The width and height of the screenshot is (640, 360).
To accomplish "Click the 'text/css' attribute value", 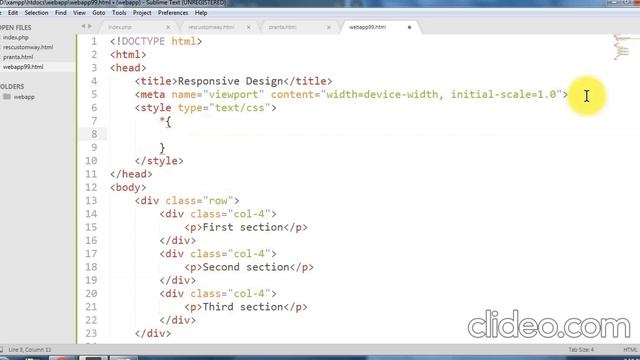I will click(240, 108).
